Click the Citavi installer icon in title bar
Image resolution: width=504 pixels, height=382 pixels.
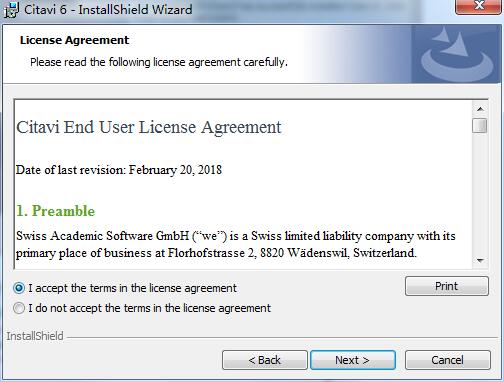11,10
